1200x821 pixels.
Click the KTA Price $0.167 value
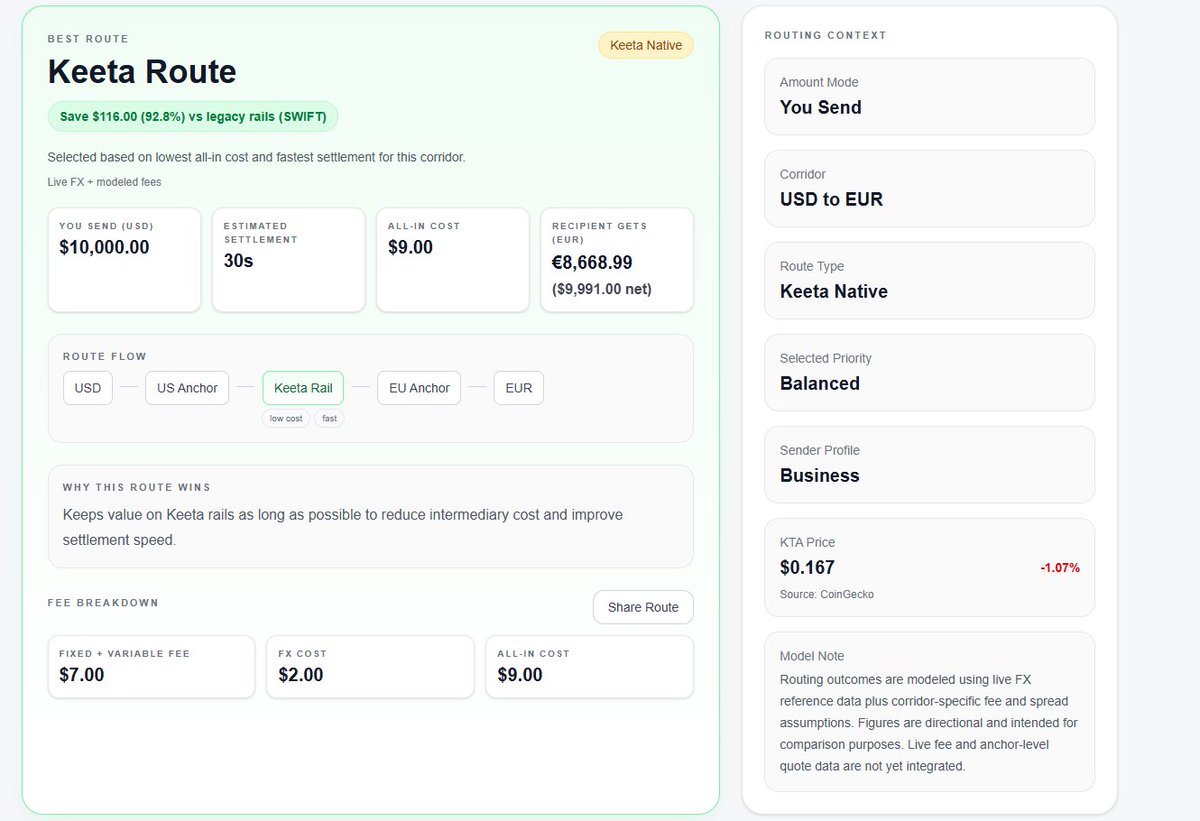click(807, 568)
